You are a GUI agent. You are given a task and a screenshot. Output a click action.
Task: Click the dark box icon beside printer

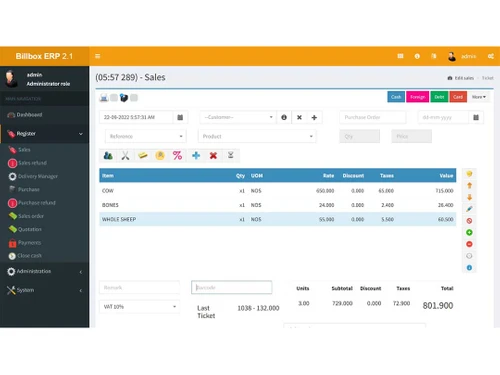(x=124, y=98)
